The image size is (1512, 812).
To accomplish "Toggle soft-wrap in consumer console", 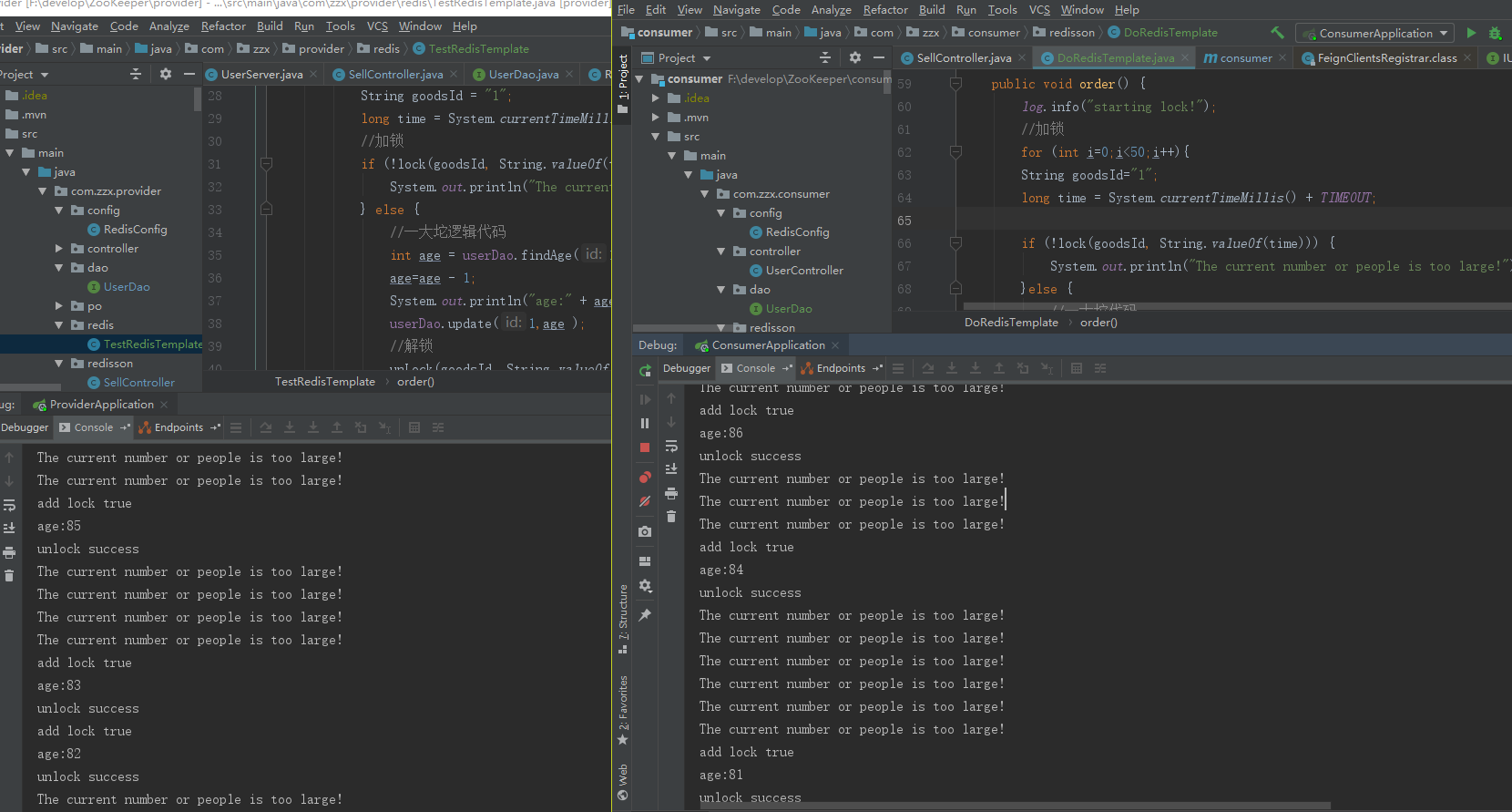I will tap(671, 446).
